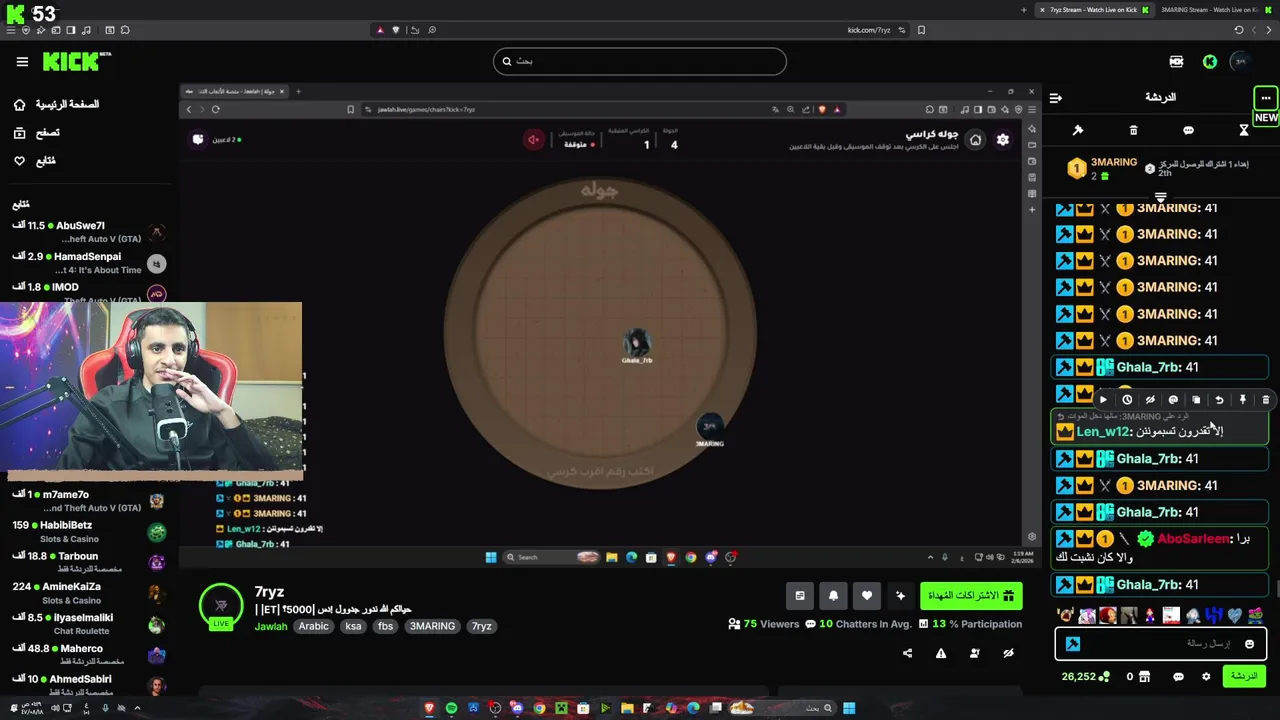This screenshot has height=720, width=1280.
Task: Click the Gifted Subscriptions green button
Action: click(971, 596)
